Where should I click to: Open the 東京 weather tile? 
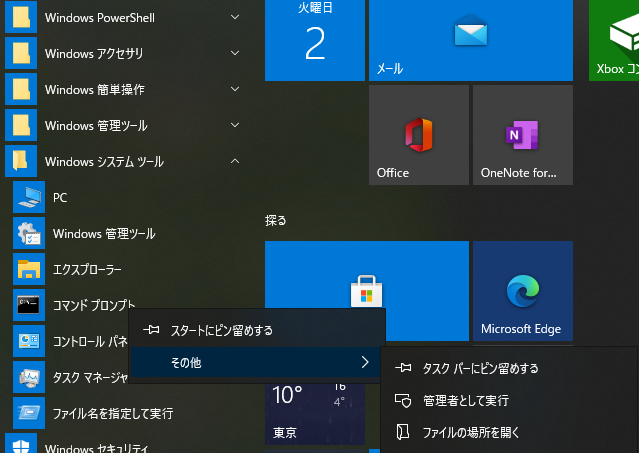coord(315,413)
